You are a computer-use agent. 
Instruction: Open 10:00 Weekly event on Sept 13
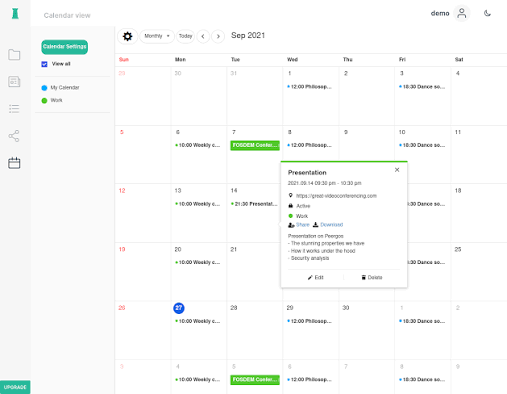tap(199, 204)
